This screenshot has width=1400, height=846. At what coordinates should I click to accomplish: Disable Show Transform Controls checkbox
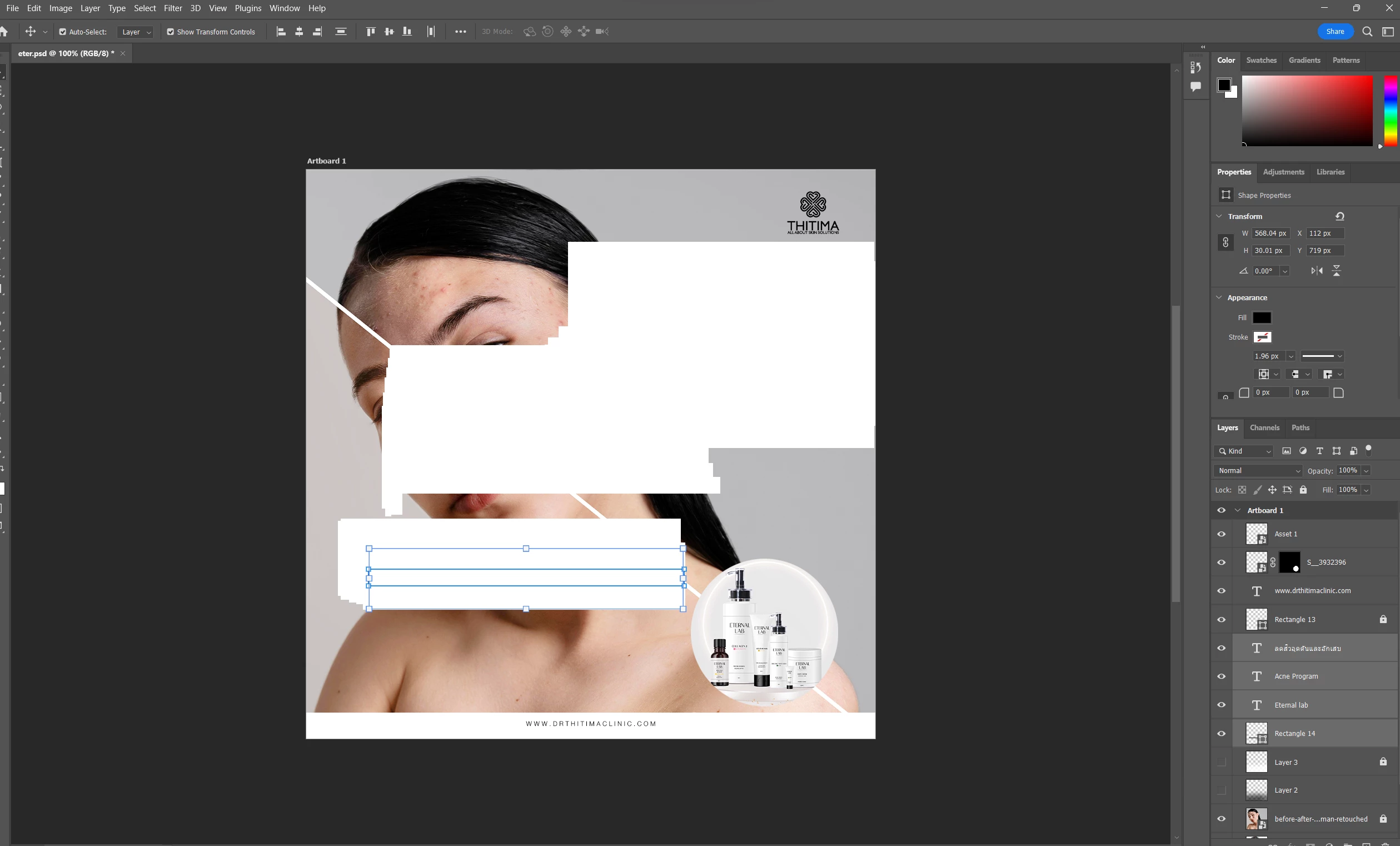coord(171,32)
